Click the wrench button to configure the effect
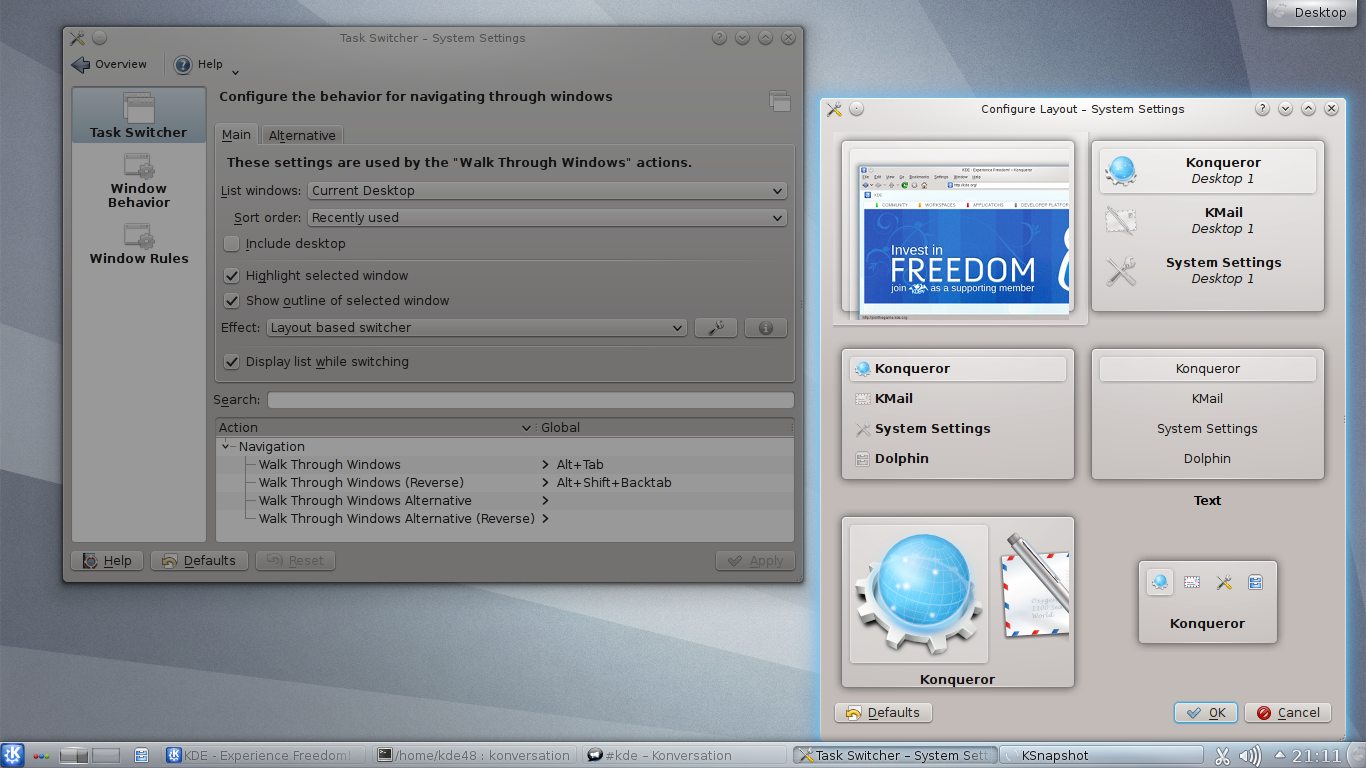Screen dimensions: 1366x768 click(x=715, y=328)
